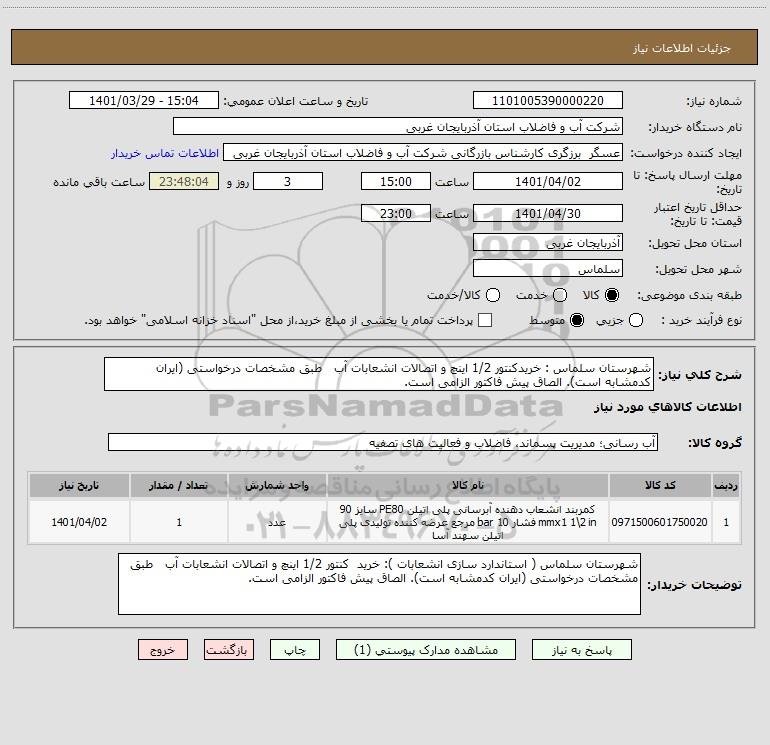Click the delivery city field سلماس

point(548,269)
